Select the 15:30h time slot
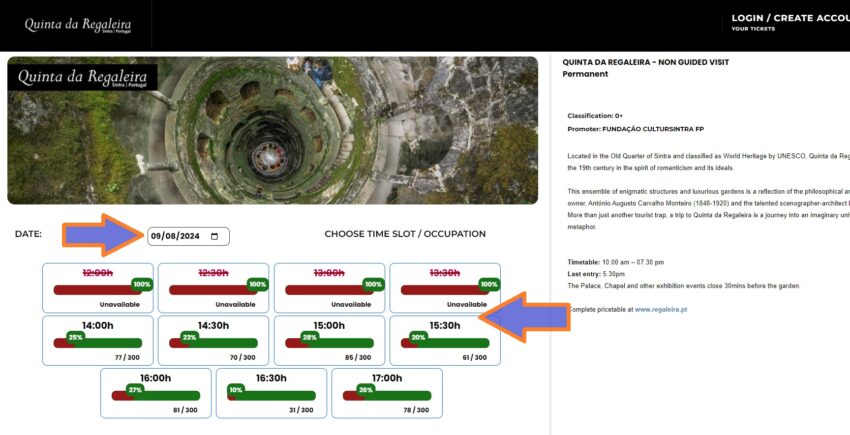This screenshot has height=435, width=850. coord(445,341)
